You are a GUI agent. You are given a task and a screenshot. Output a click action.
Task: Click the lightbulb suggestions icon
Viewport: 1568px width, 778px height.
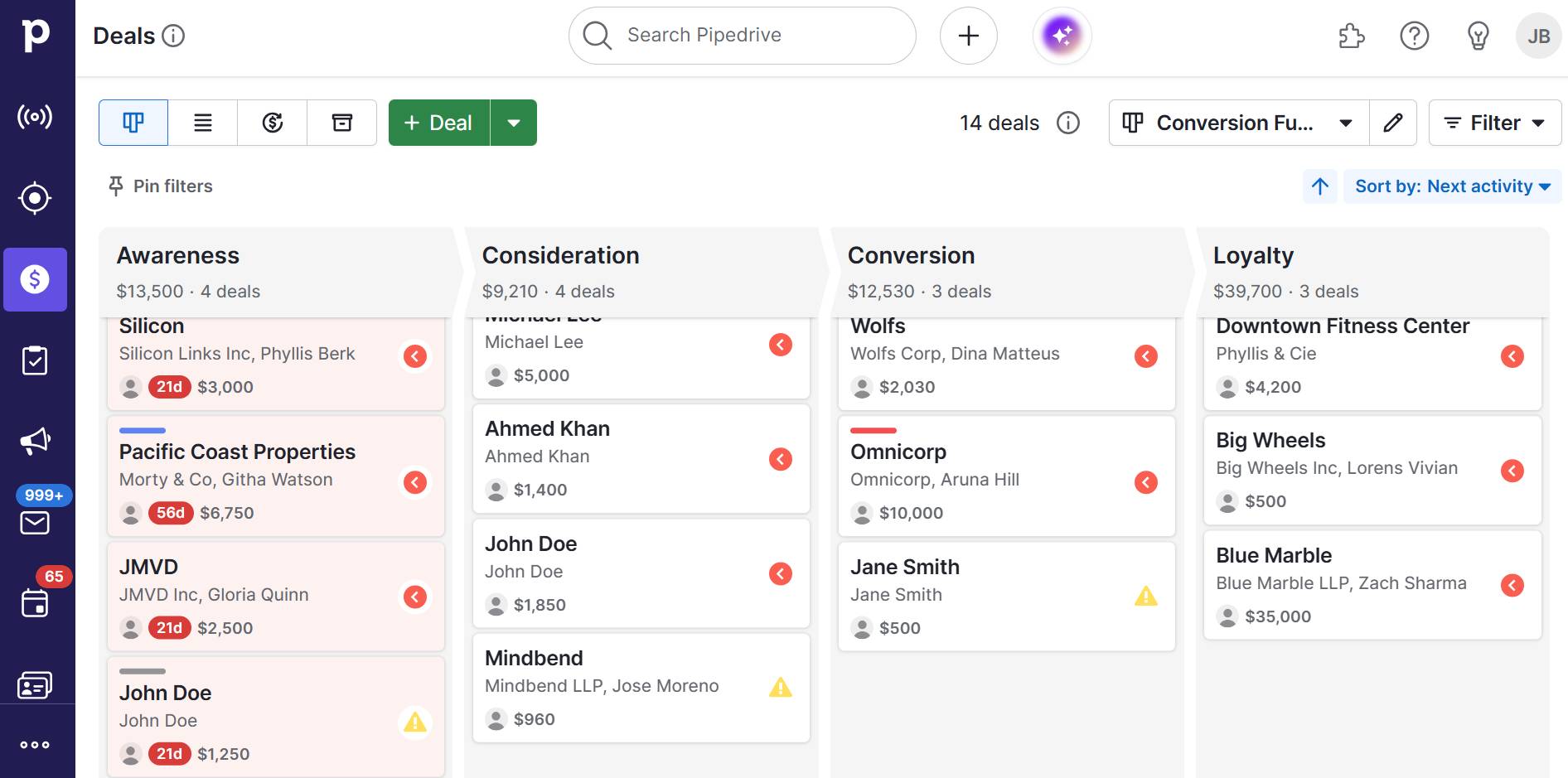[1478, 36]
